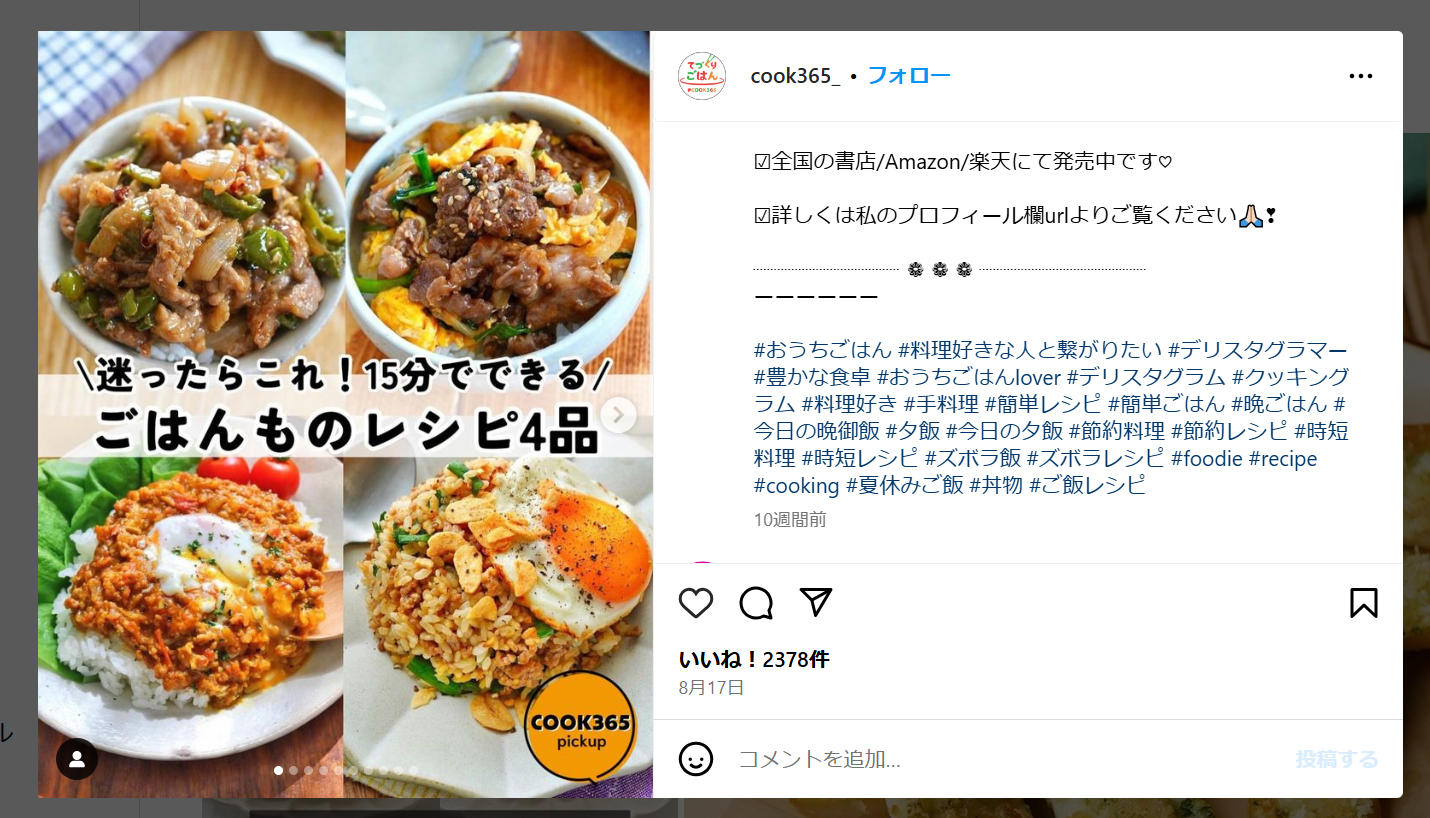Follow cook365_ with フォロー button
Viewport: 1430px width, 818px height.
[x=909, y=76]
